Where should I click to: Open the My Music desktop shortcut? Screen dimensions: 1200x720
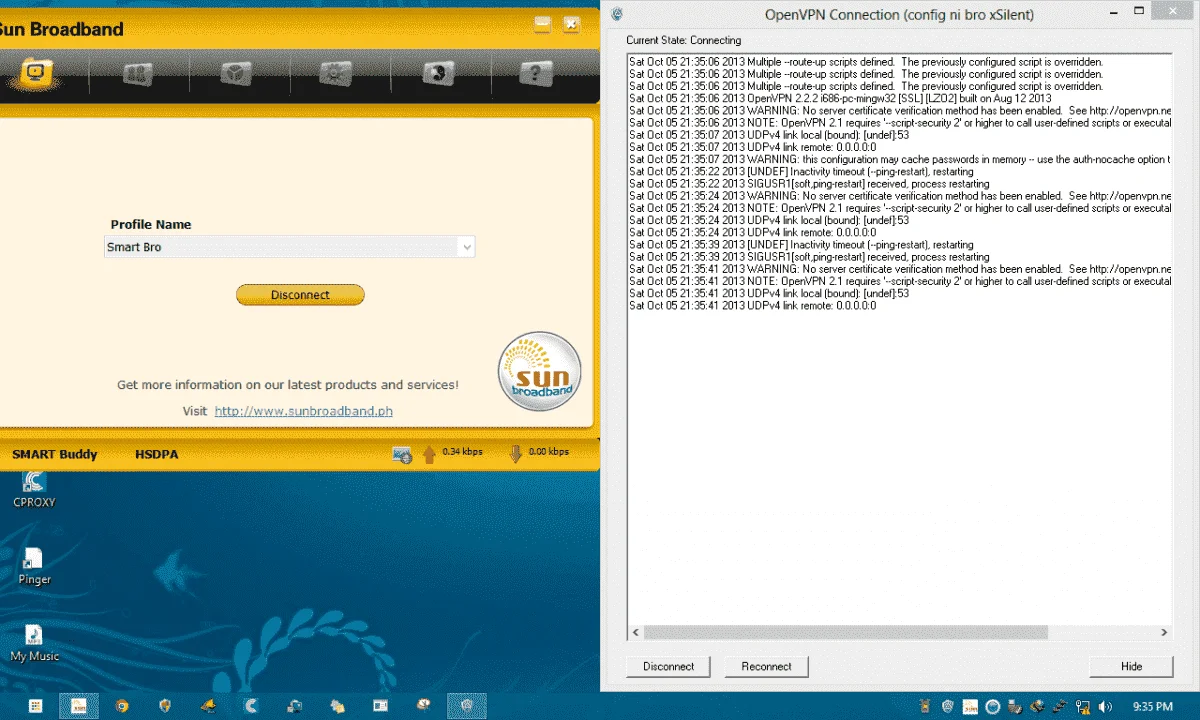tap(34, 643)
